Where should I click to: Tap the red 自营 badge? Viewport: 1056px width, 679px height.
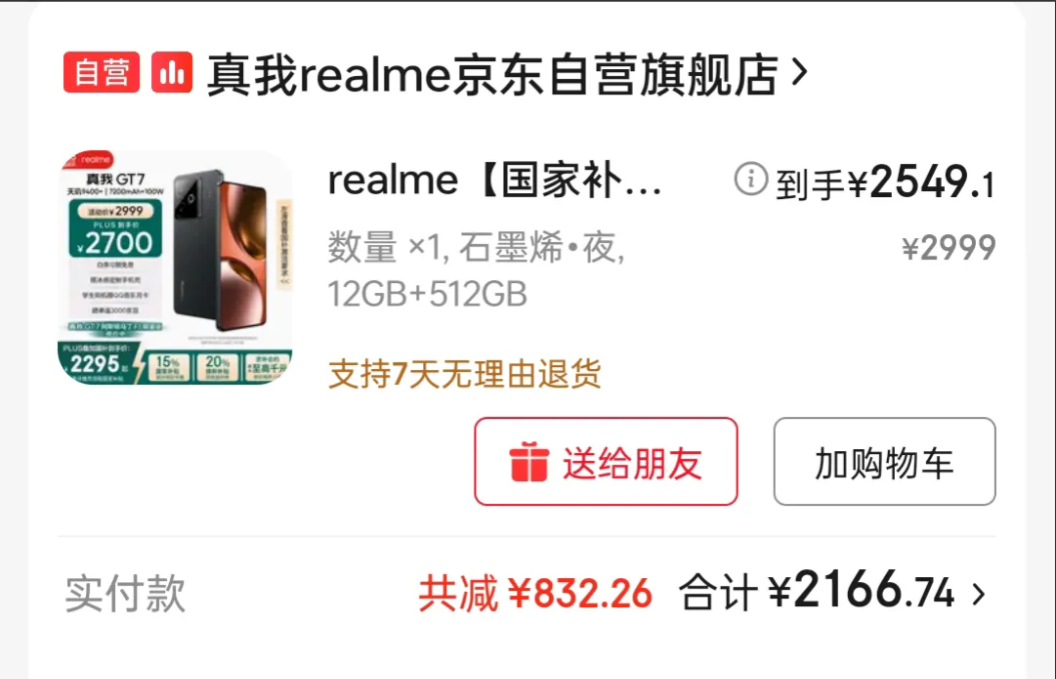click(102, 72)
